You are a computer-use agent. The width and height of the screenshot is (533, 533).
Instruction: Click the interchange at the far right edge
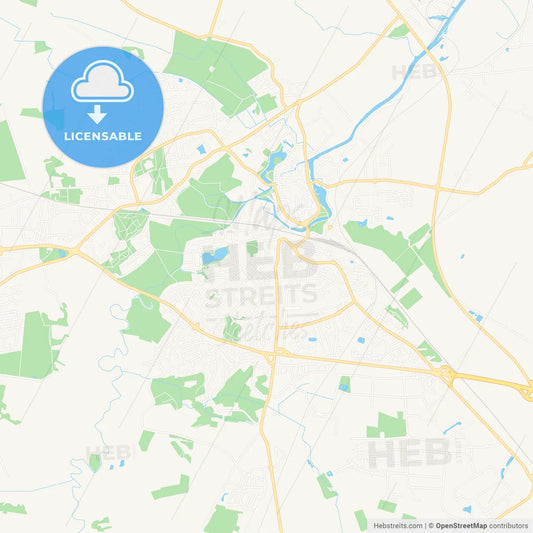527,391
